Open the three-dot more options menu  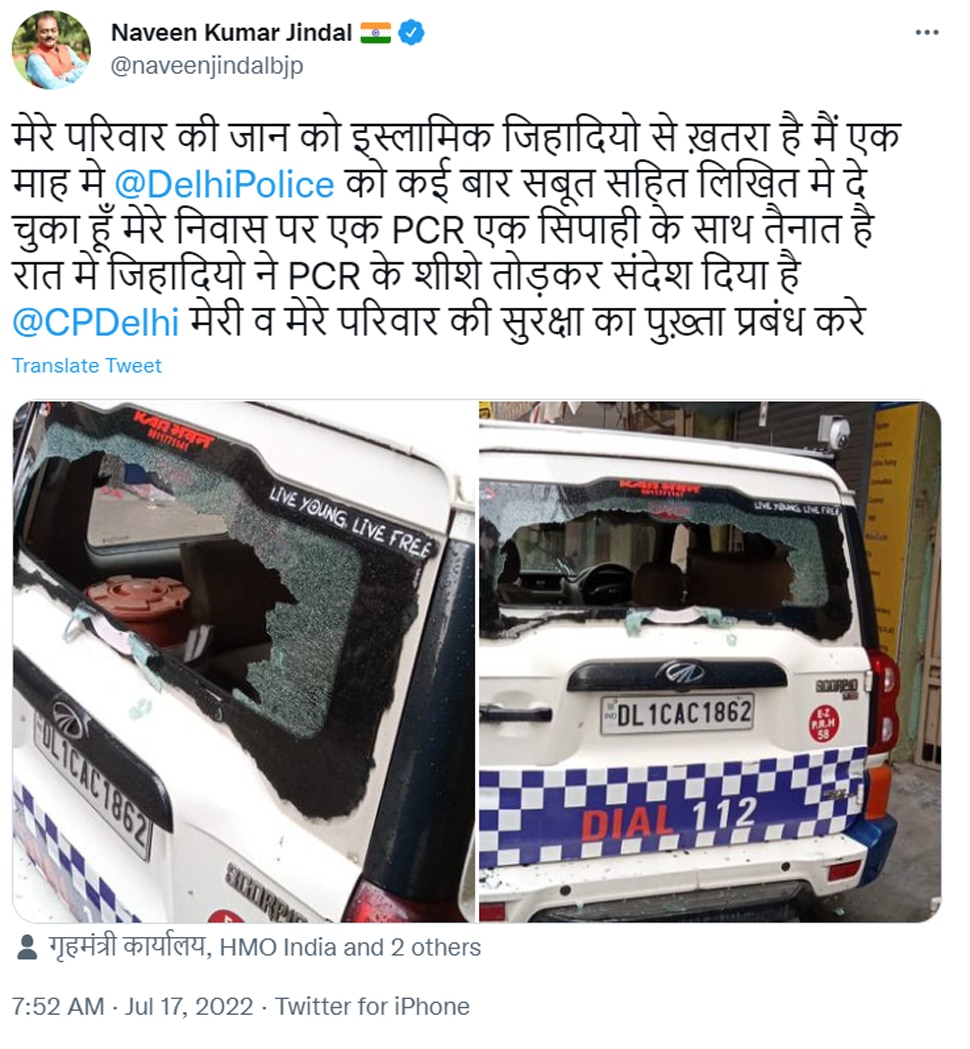[927, 33]
